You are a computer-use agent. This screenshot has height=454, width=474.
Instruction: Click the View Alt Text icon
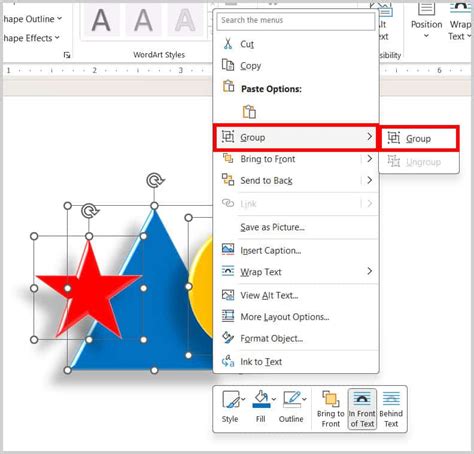tap(228, 295)
